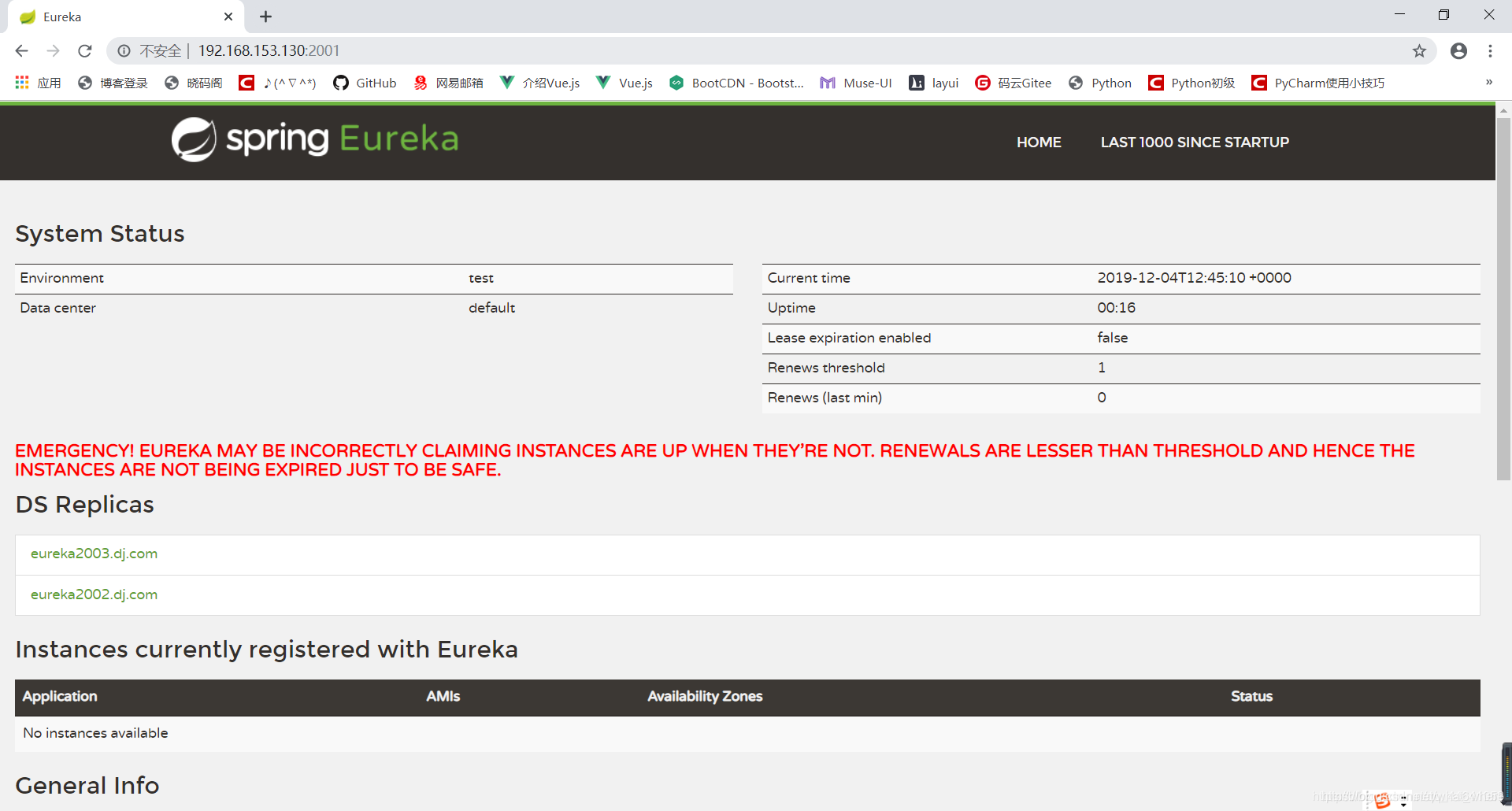Go back with the browser back arrow
Screen dimensions: 1512x811
click(x=21, y=51)
